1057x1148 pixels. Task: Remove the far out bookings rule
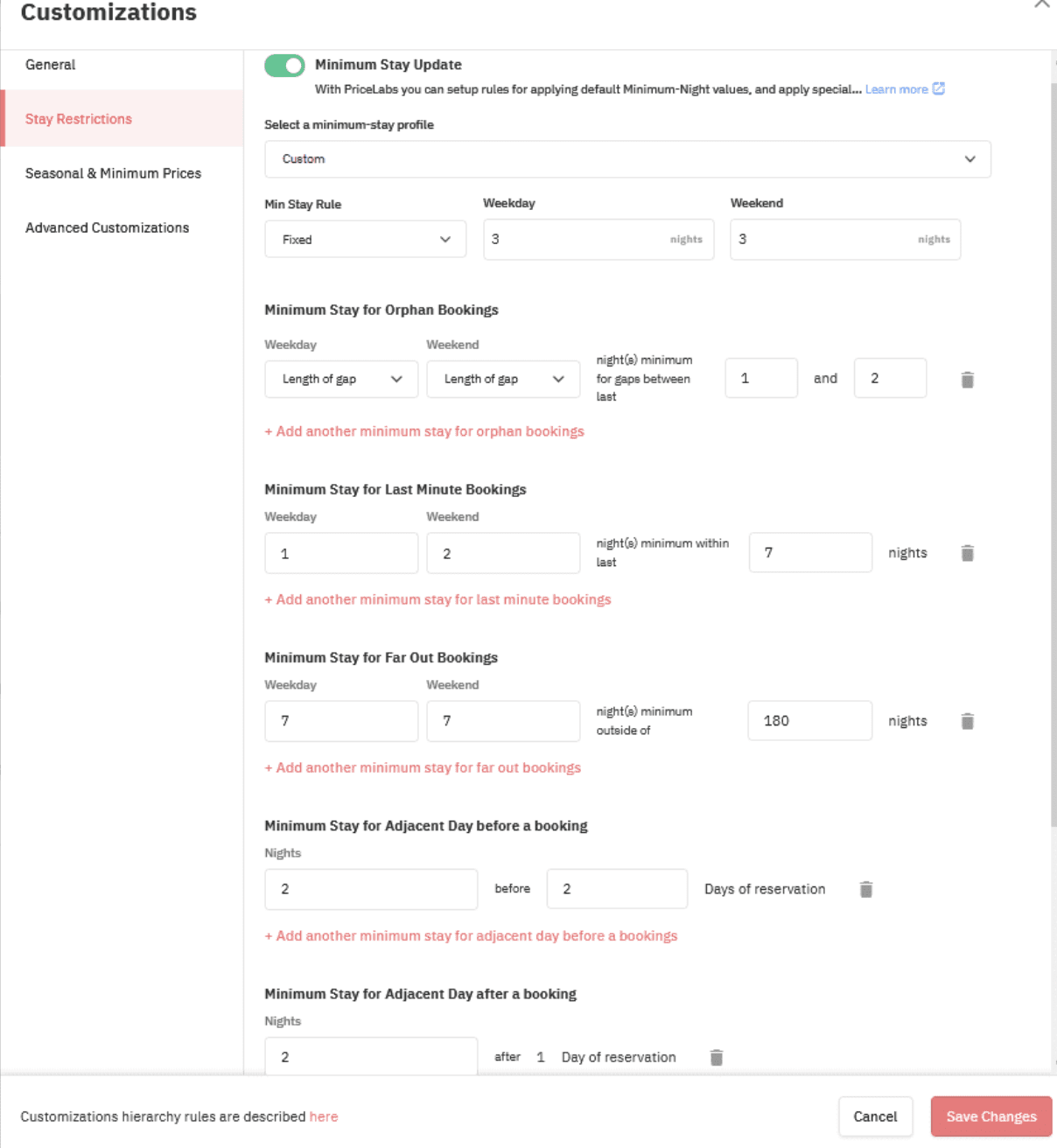(967, 721)
